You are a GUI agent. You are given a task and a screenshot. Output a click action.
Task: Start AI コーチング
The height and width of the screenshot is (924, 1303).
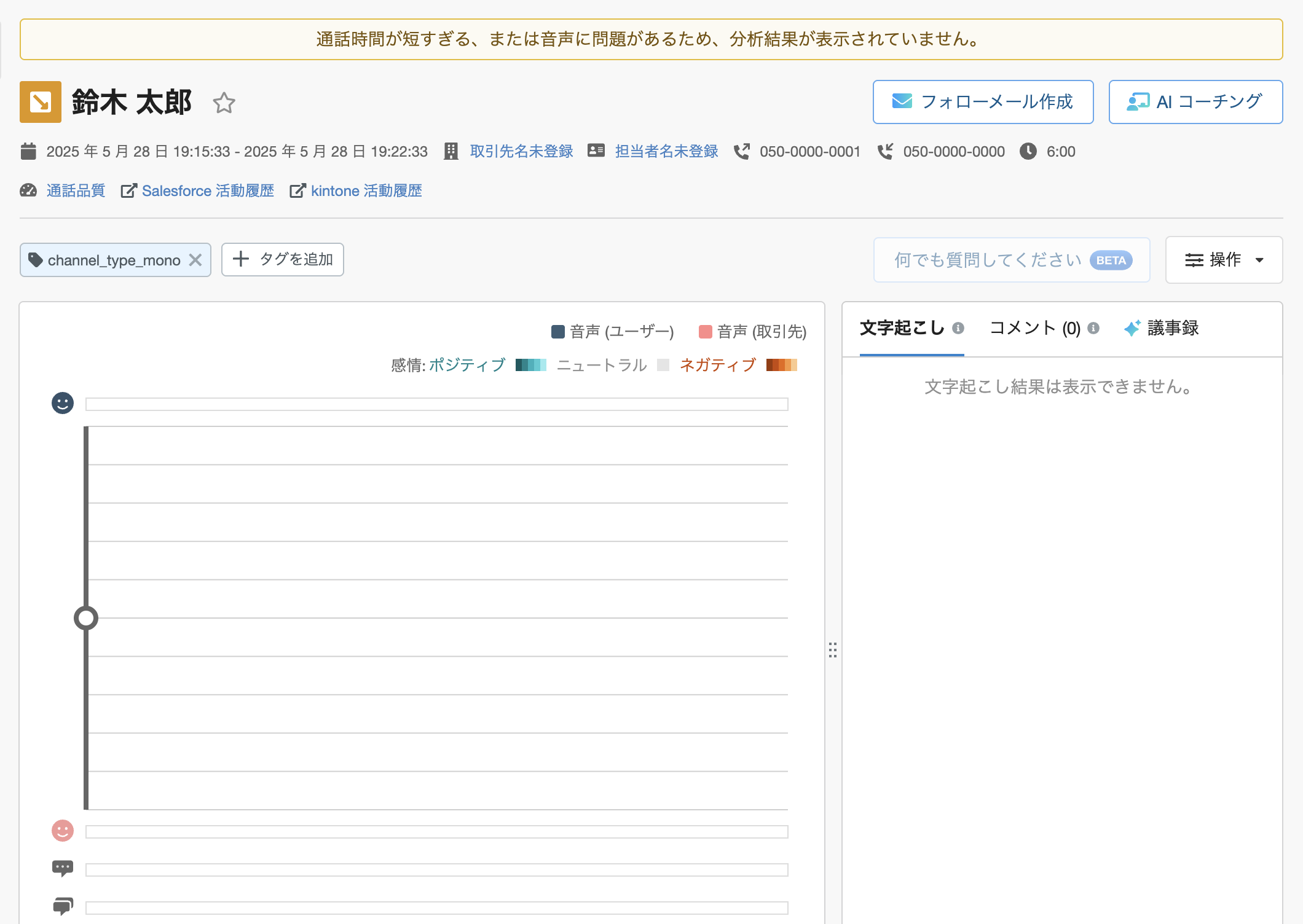coord(1195,102)
